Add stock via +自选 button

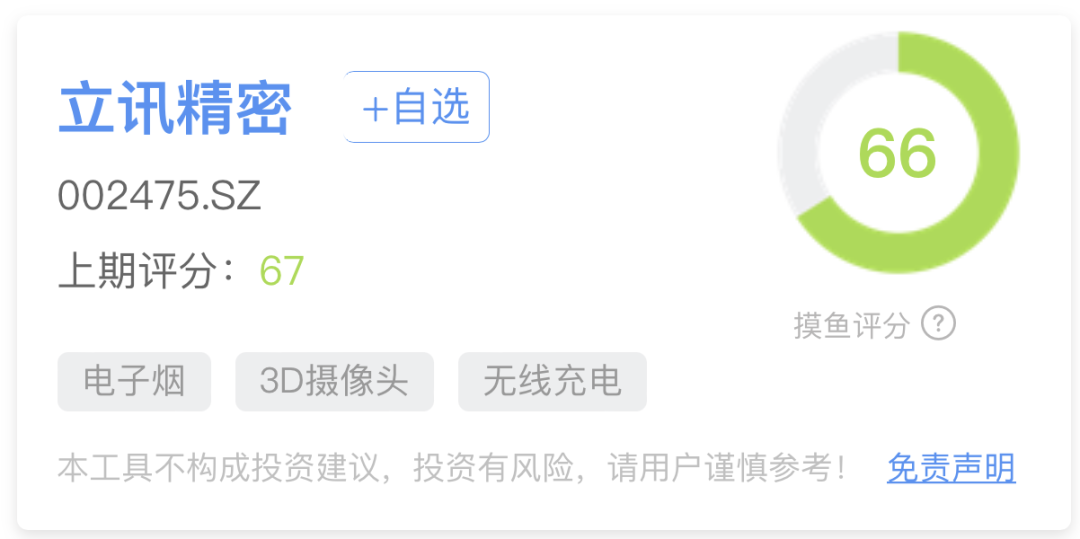tap(417, 107)
